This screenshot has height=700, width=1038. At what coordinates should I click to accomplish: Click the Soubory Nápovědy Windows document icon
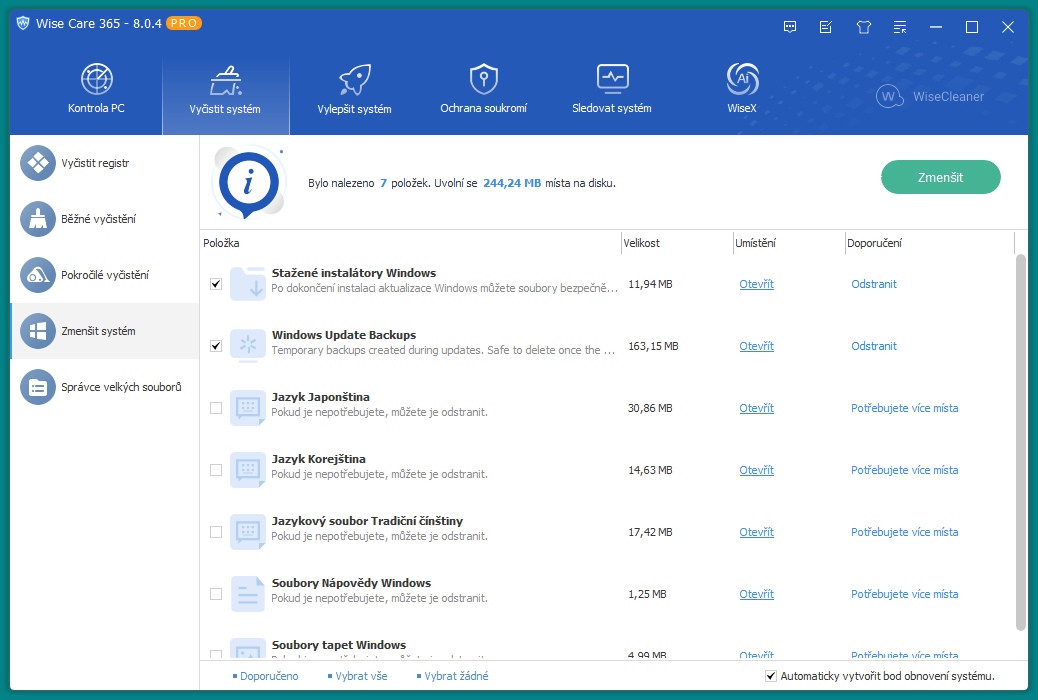[x=248, y=594]
